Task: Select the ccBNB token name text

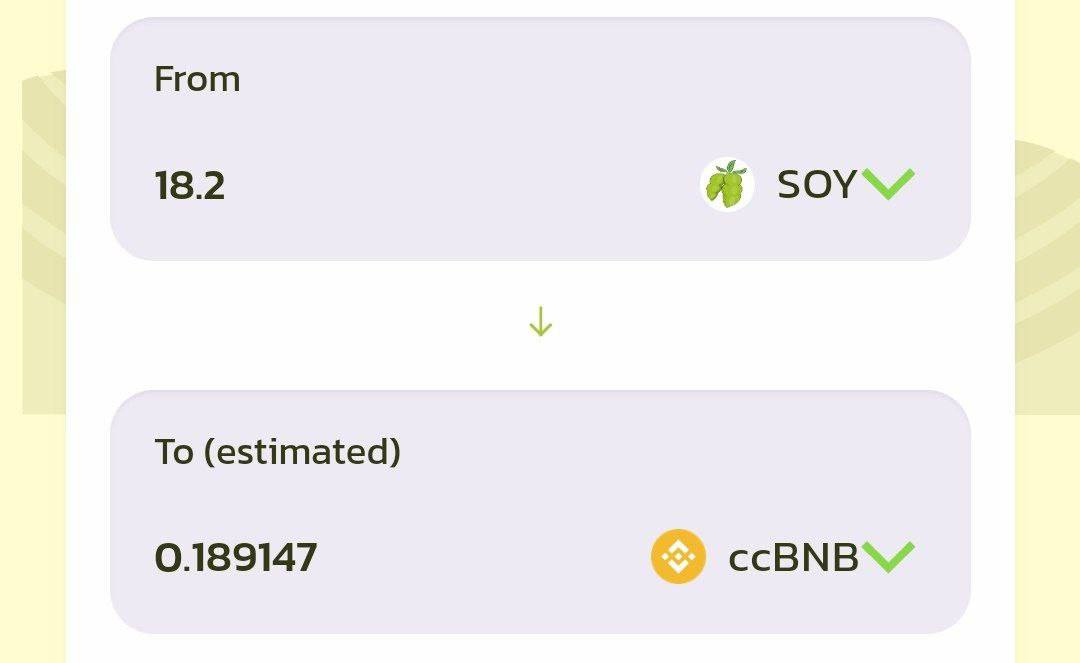Action: [793, 557]
